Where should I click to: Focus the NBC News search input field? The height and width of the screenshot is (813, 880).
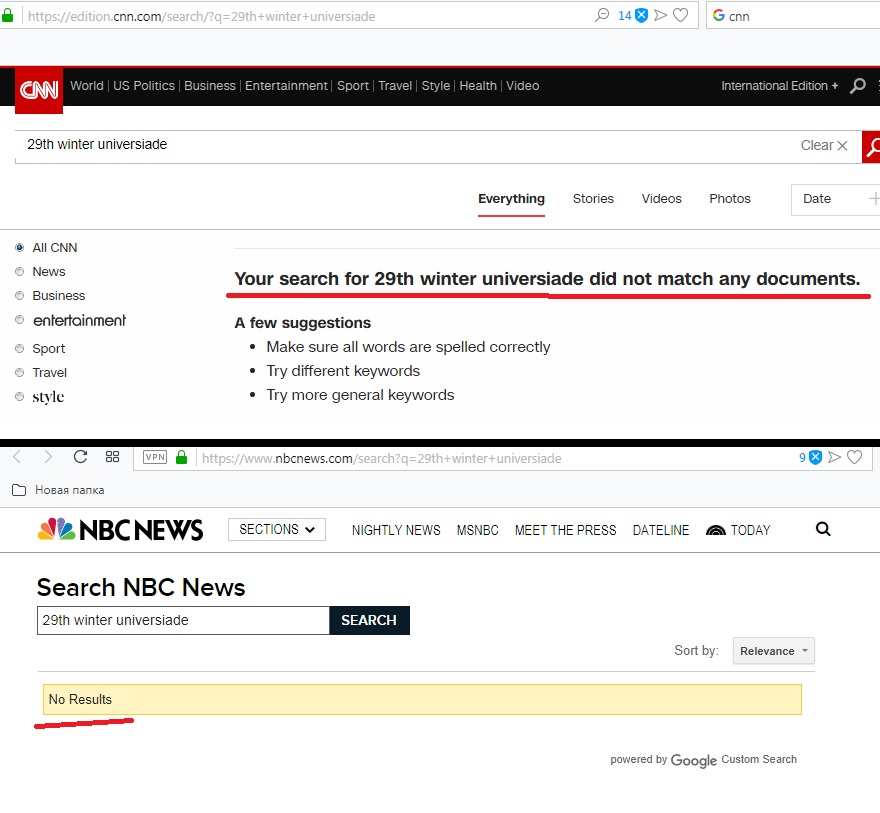[183, 621]
